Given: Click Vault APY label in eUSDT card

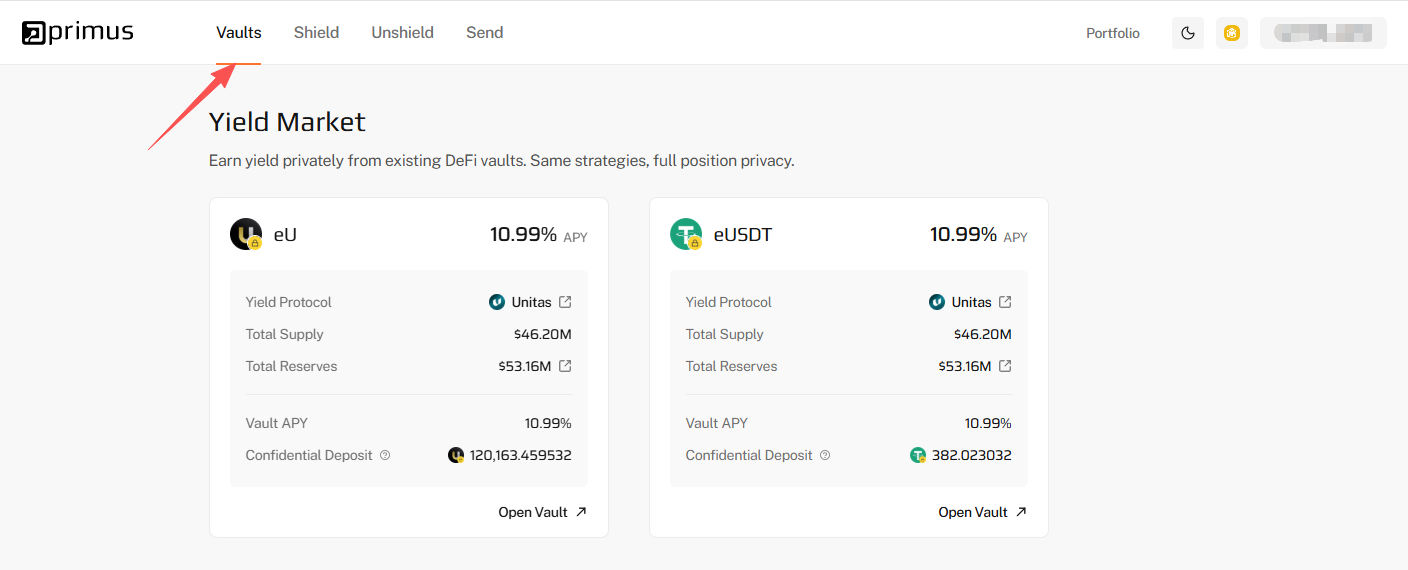Looking at the screenshot, I should click(x=717, y=423).
